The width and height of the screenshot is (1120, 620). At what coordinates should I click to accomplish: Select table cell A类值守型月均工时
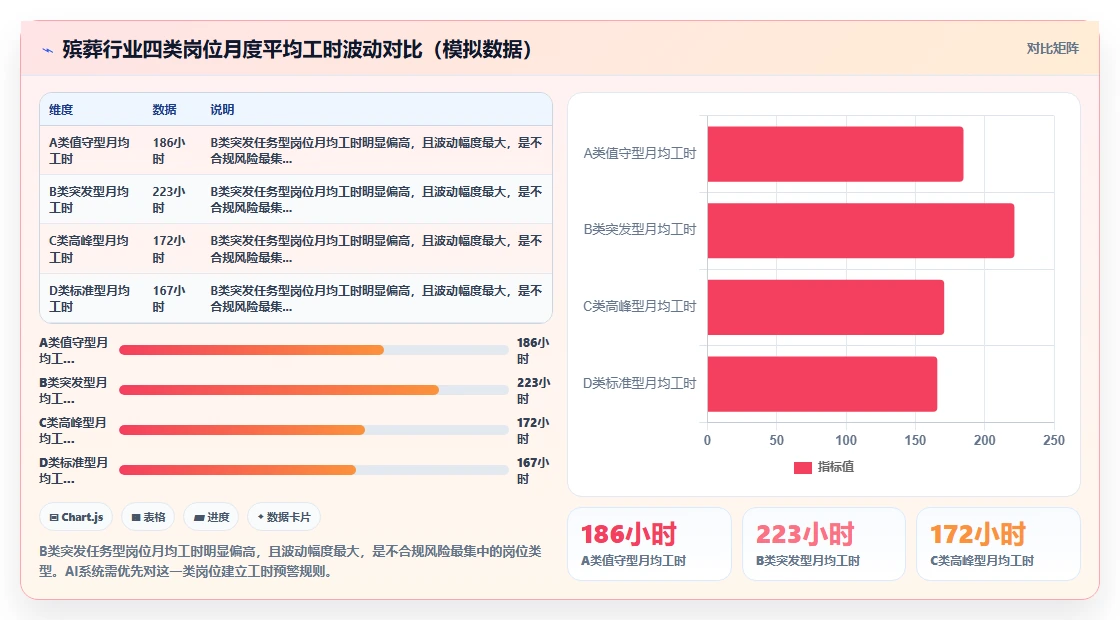(89, 151)
